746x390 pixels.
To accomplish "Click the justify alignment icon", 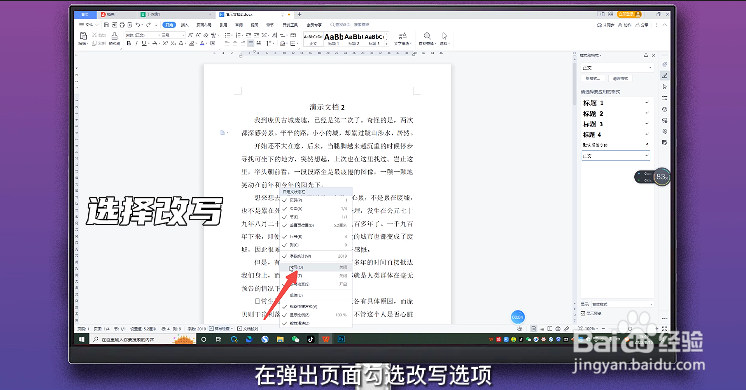I will pyautogui.click(x=251, y=43).
